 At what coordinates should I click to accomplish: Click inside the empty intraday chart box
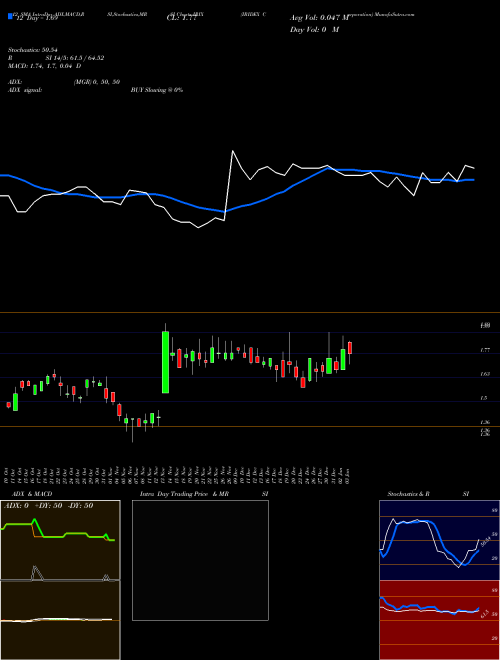point(200,560)
